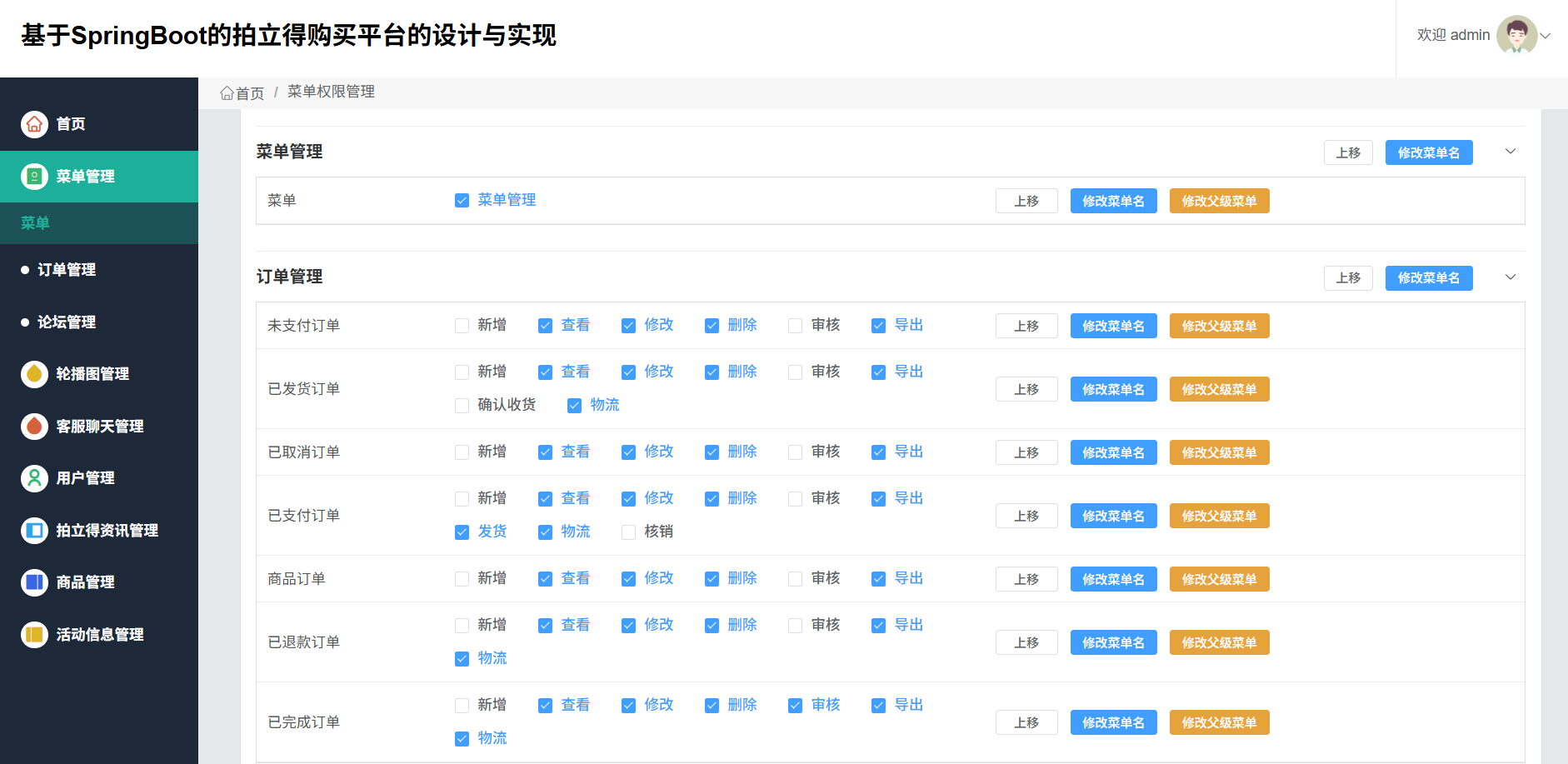Viewport: 1568px width, 764px height.
Task: Click the 菜单权限管理 breadcrumb text
Action: click(x=331, y=92)
